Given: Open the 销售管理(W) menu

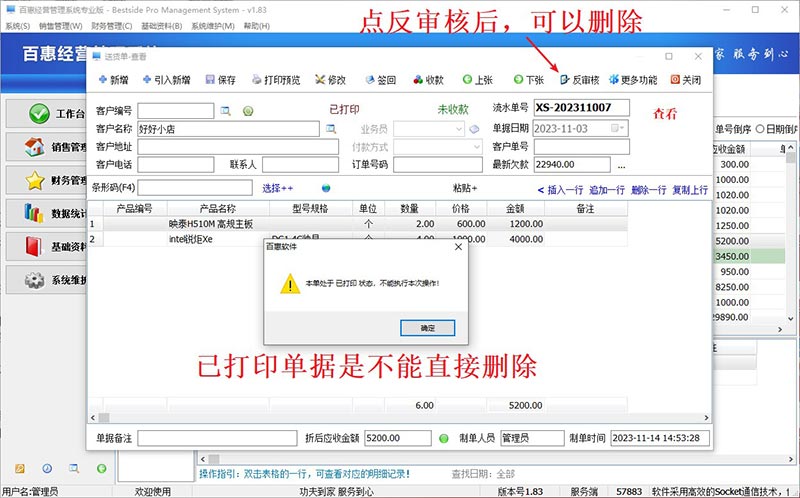Looking at the screenshot, I should pos(60,26).
